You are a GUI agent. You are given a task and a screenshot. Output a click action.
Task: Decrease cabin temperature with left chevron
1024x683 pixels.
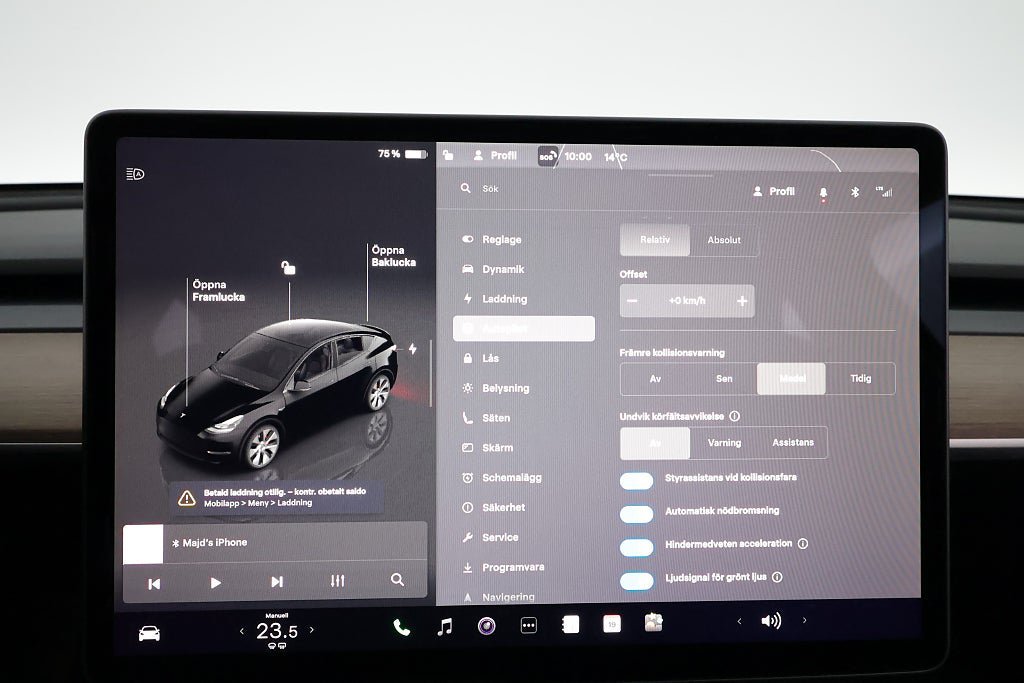[241, 631]
